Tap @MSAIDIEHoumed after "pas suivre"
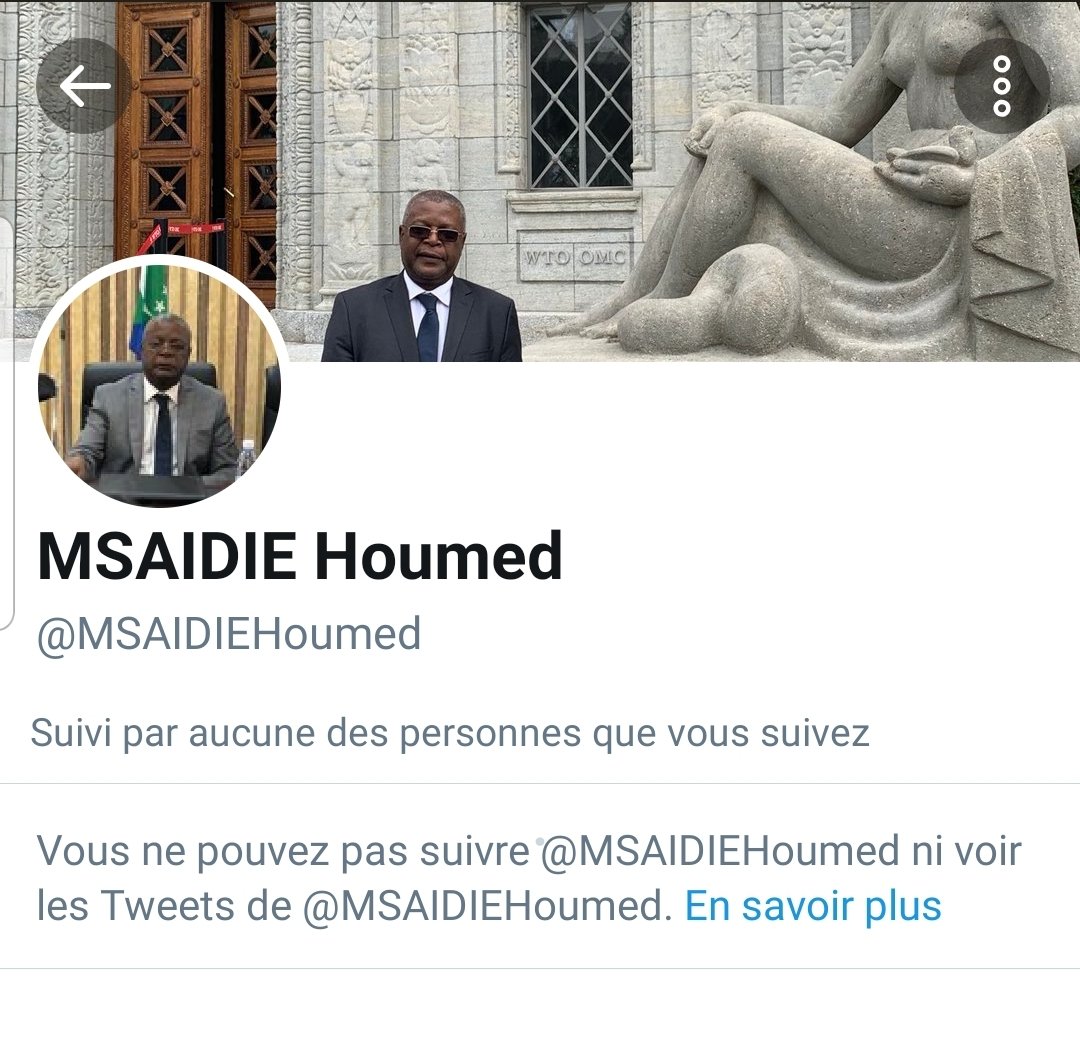This screenshot has width=1080, height=1051. click(x=720, y=851)
